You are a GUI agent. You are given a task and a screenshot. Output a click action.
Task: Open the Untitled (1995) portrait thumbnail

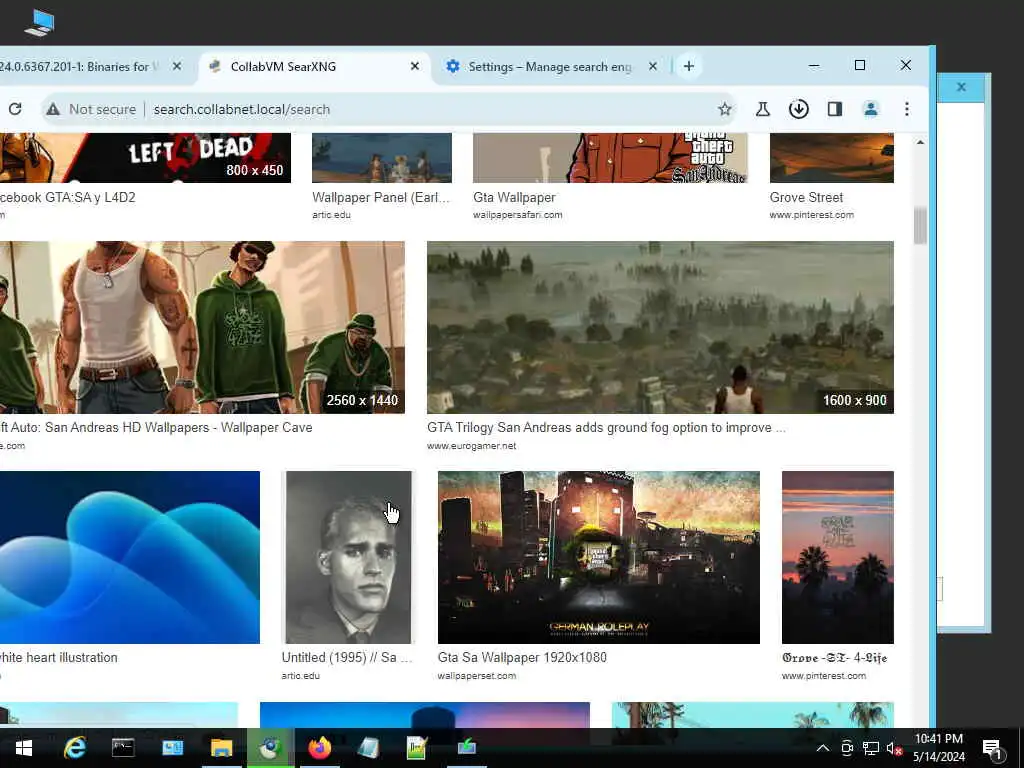click(348, 557)
